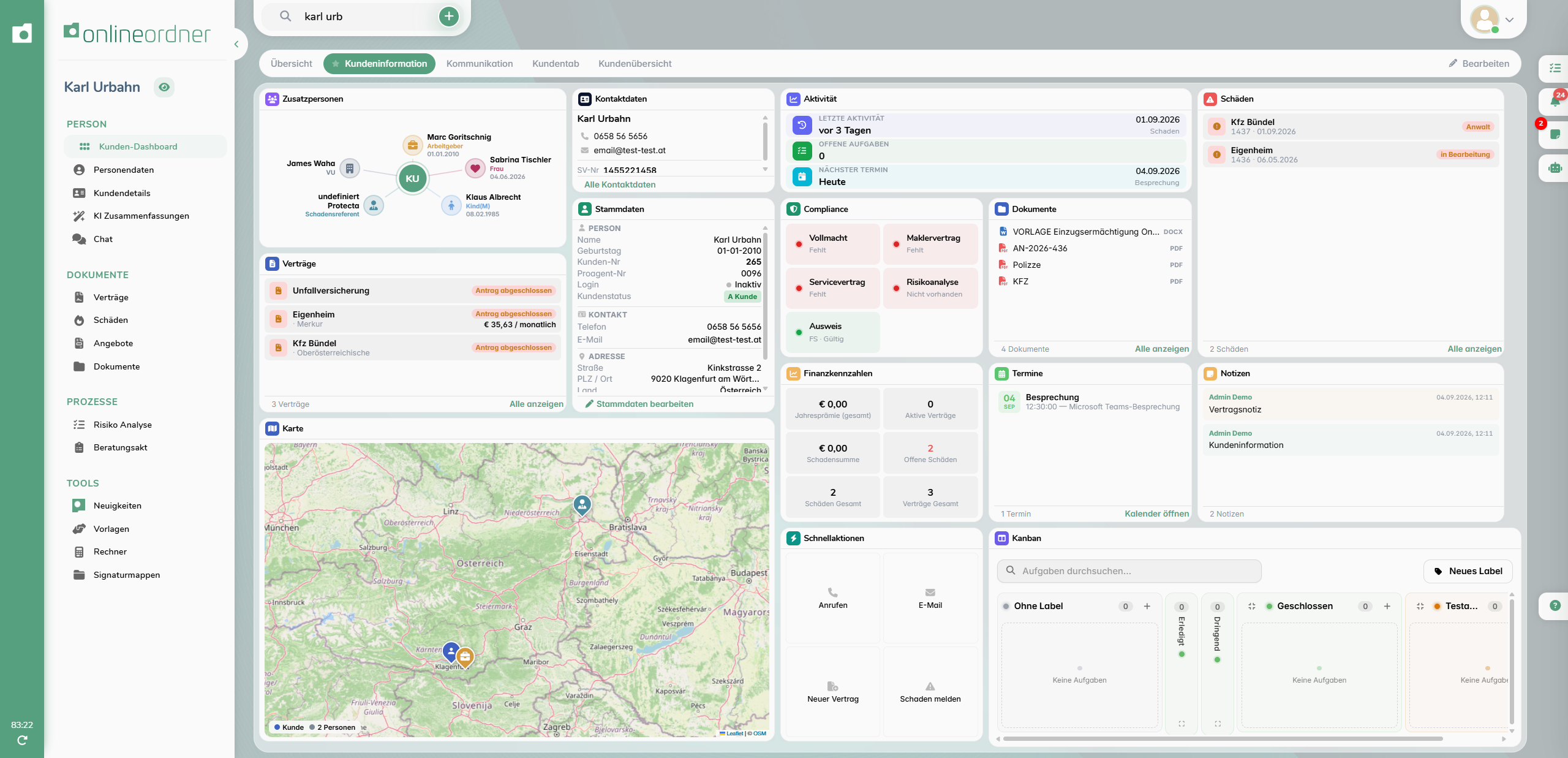Open the sticky note icon with badge 2
The width and height of the screenshot is (1568, 758).
click(x=1555, y=134)
